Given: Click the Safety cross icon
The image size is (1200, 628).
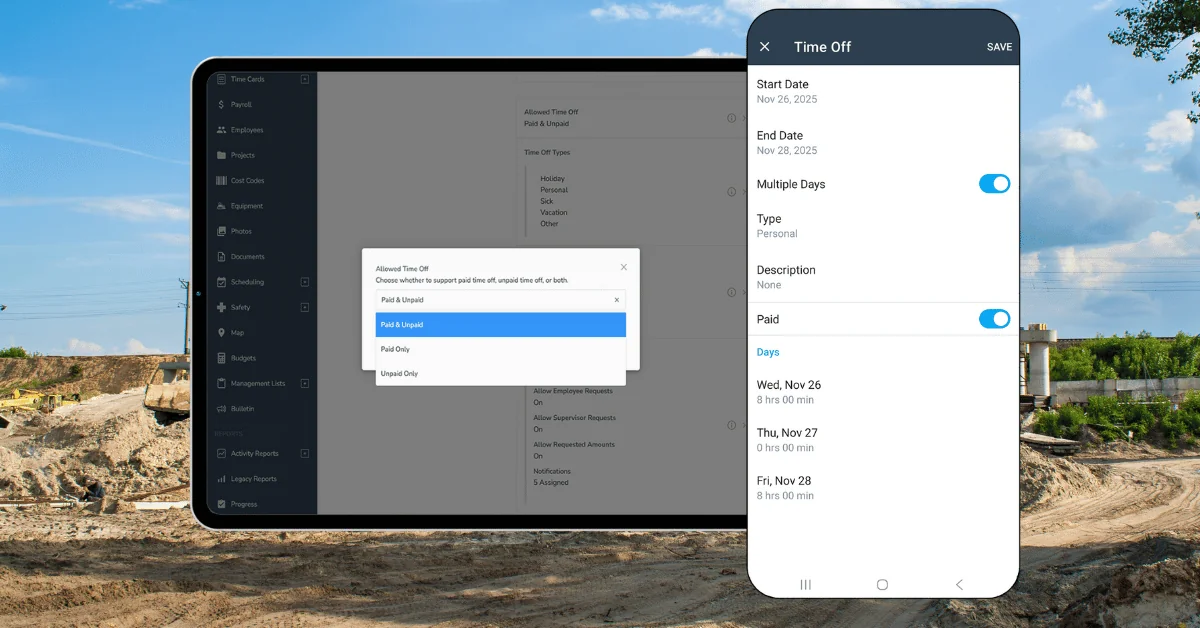Looking at the screenshot, I should point(221,307).
